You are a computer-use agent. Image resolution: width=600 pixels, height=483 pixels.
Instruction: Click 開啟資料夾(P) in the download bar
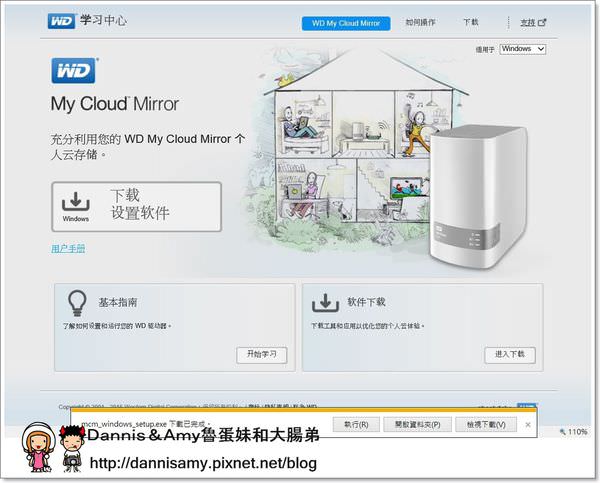[x=417, y=425]
